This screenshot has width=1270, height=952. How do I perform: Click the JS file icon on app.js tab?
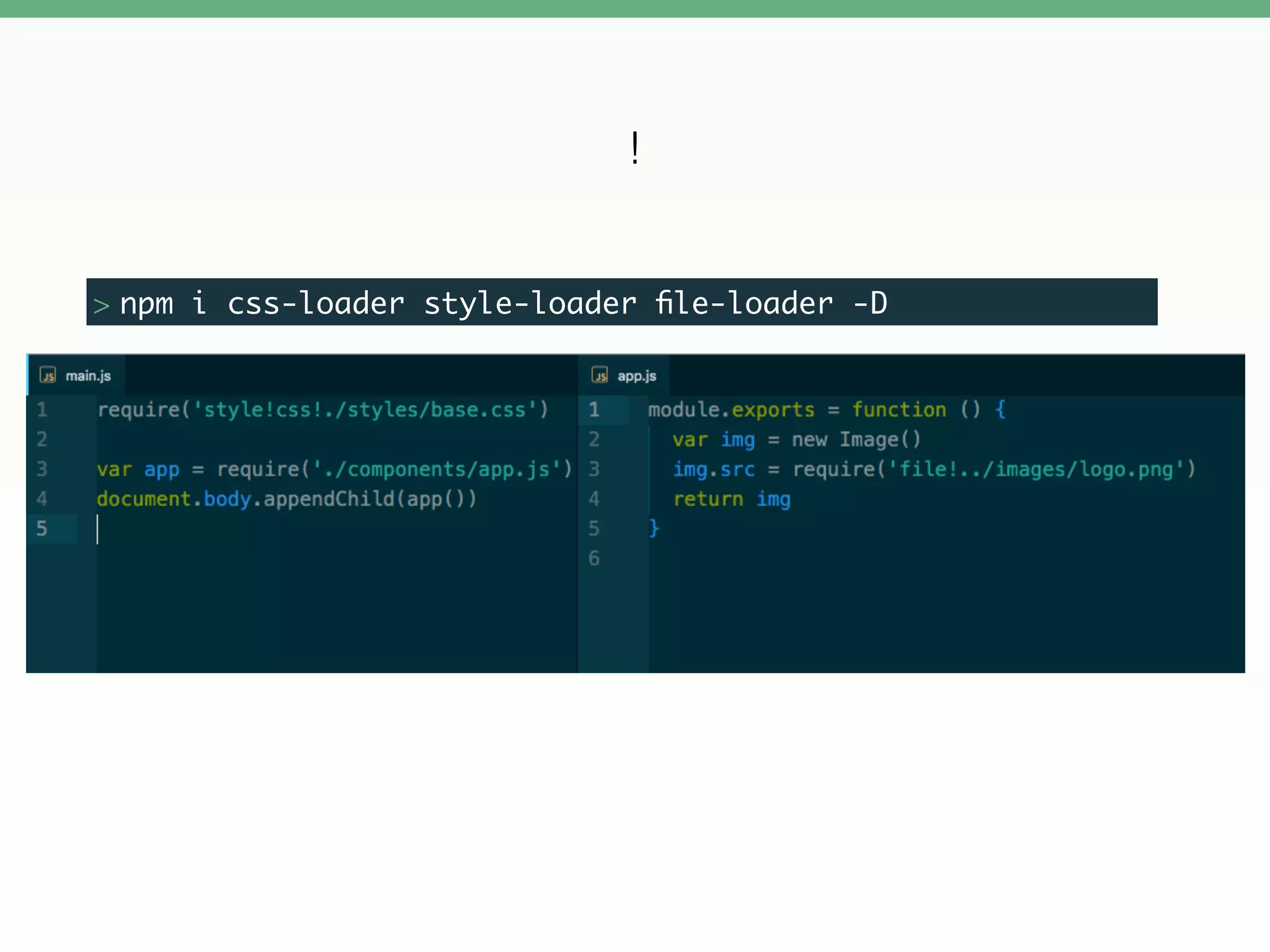point(600,375)
